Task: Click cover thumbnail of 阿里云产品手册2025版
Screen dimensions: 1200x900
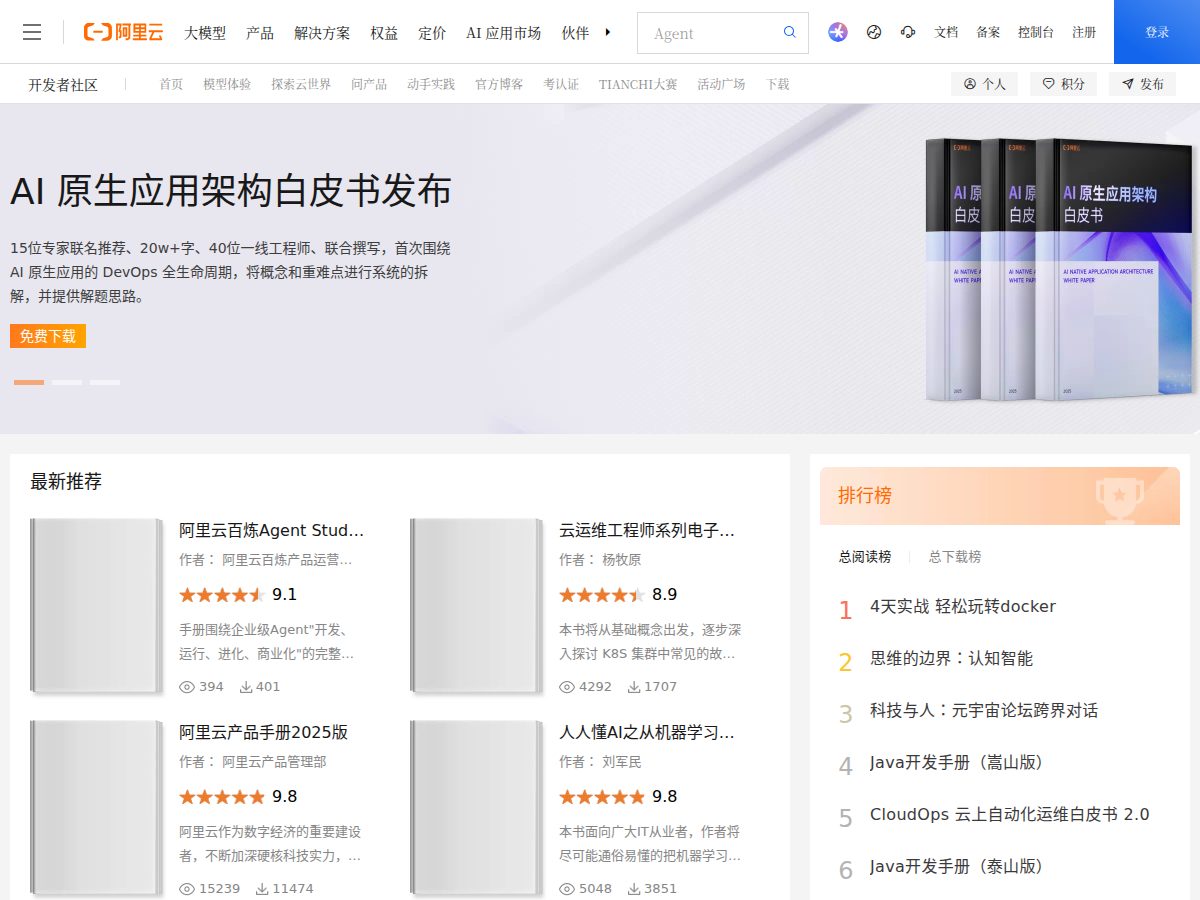Action: [96, 807]
